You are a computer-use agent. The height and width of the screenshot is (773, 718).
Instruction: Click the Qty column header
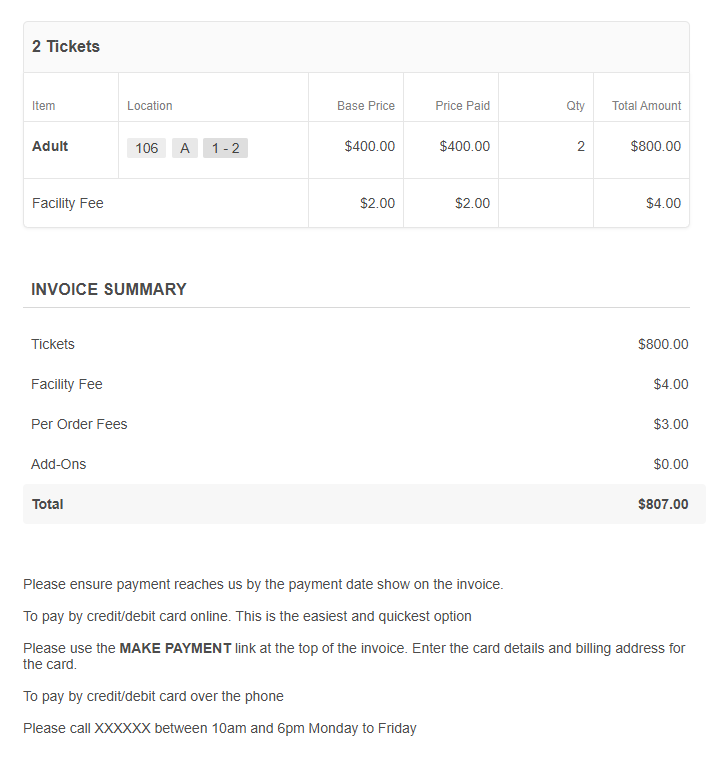[575, 105]
